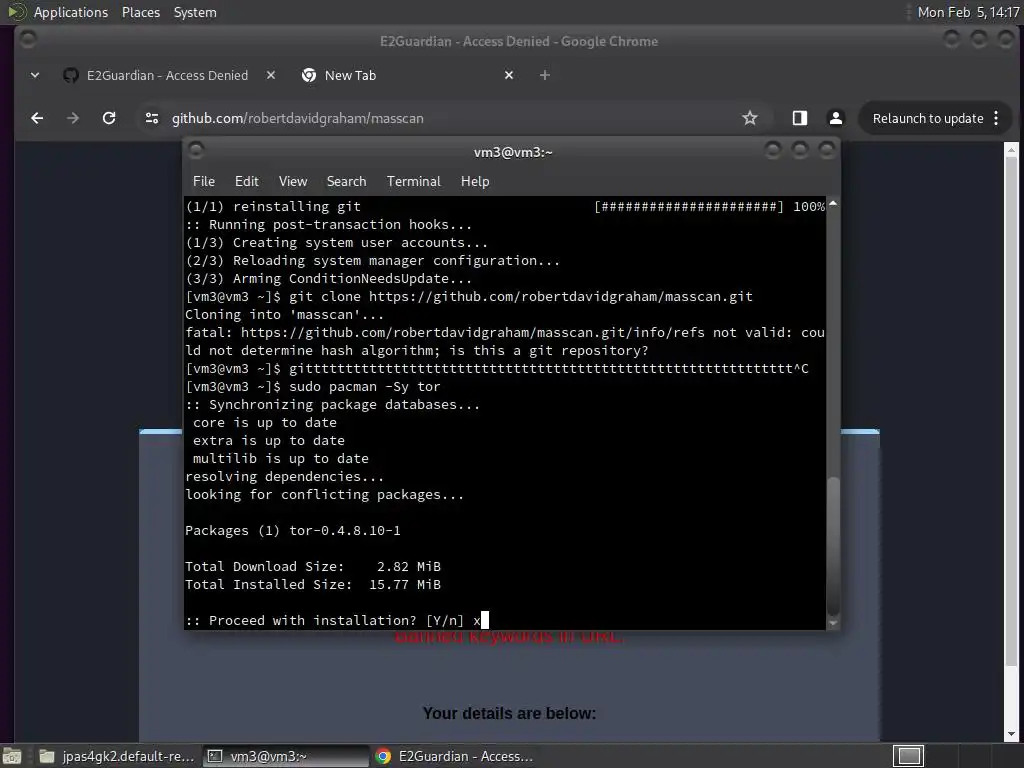1024x768 pixels.
Task: Click Chrome page scrollbar down arrow
Action: [x=1012, y=735]
